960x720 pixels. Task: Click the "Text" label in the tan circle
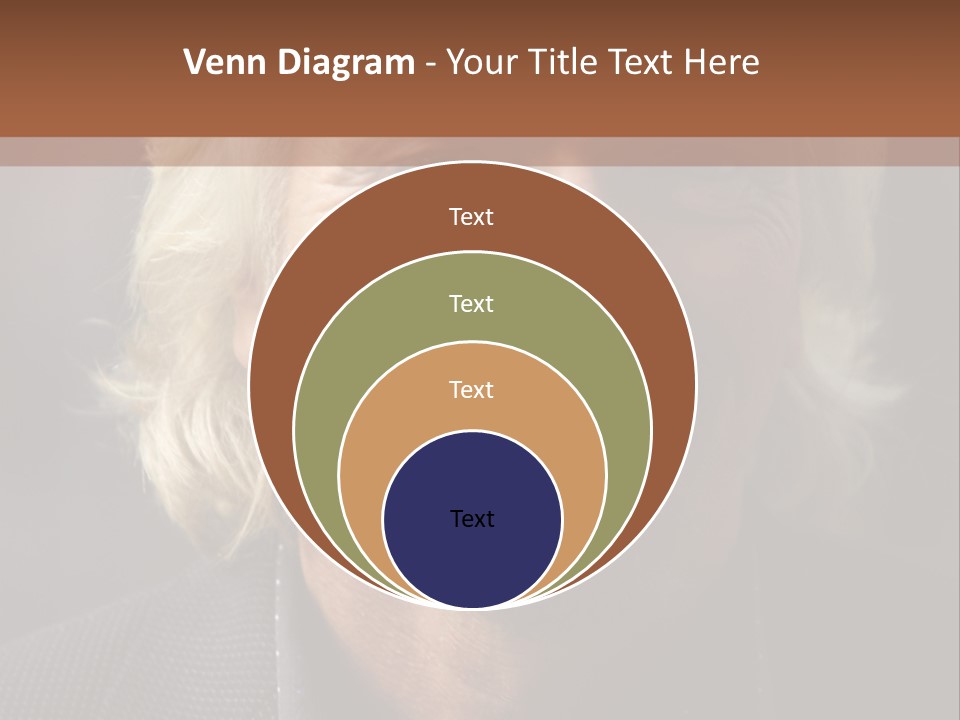tap(471, 389)
